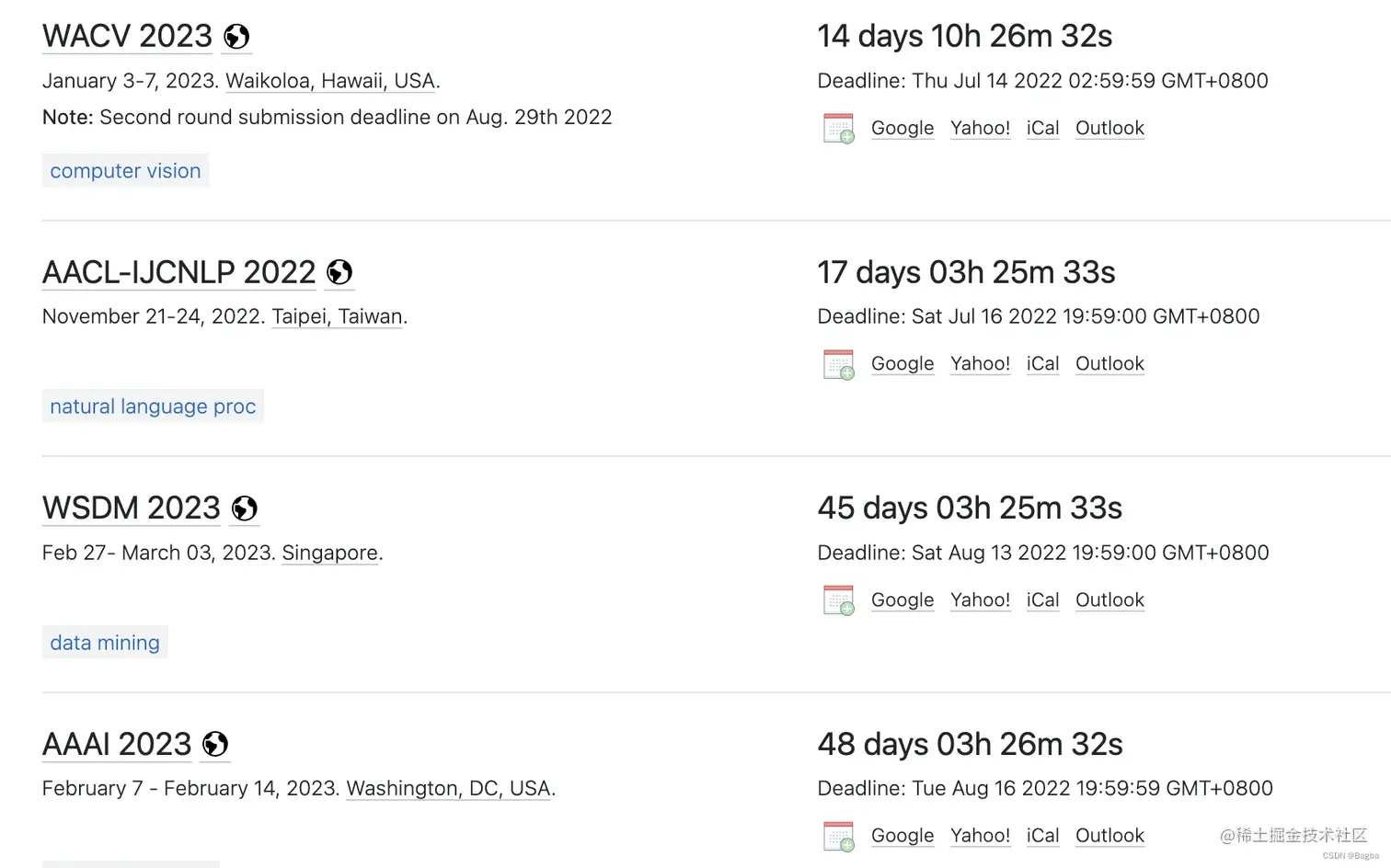Add AACL-IJCNLP deadline via Yahoo! link

pyautogui.click(x=980, y=363)
